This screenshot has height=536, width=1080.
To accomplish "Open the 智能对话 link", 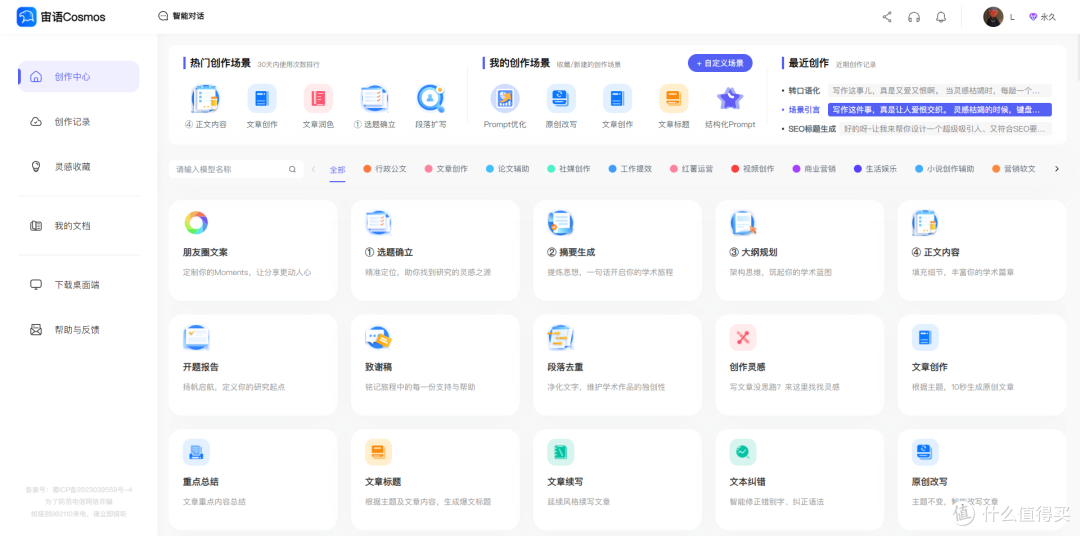I will pyautogui.click(x=181, y=17).
